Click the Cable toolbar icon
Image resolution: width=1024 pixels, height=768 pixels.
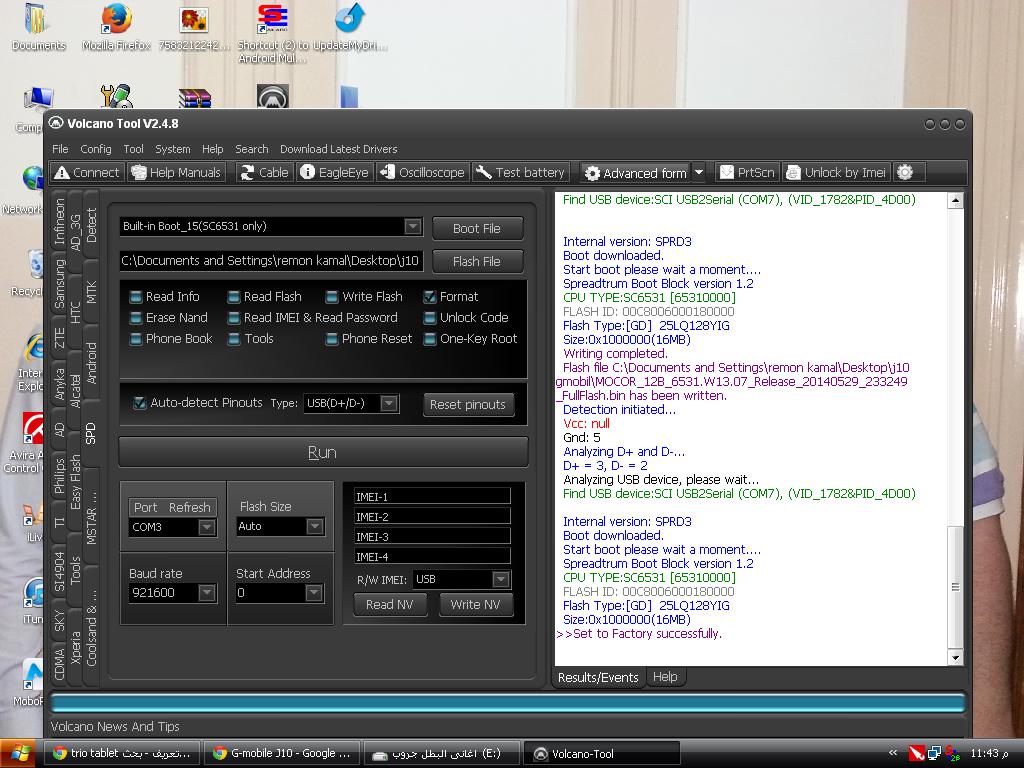264,172
